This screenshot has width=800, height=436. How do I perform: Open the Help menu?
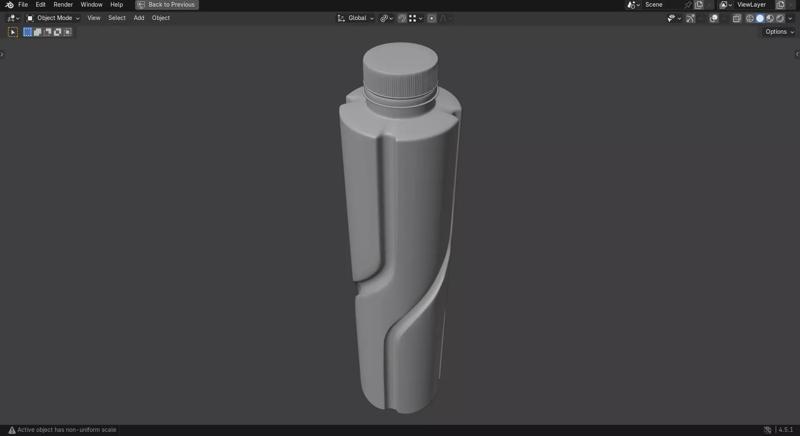[116, 5]
